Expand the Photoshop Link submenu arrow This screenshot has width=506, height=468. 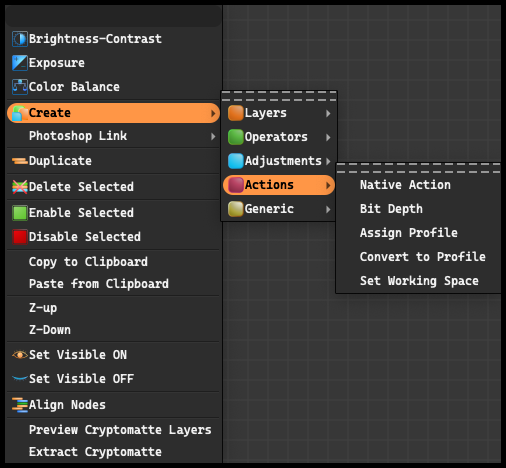pos(213,136)
